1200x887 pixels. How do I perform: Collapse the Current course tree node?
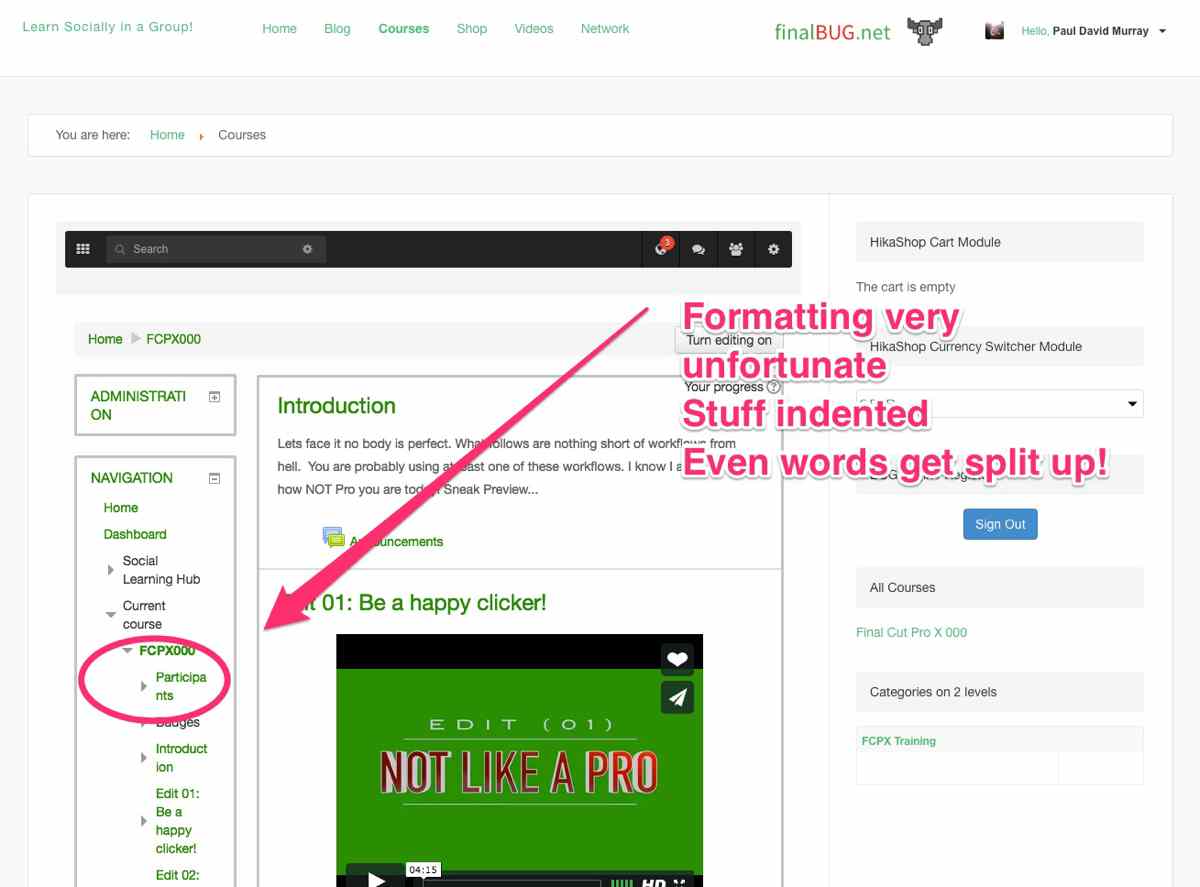(x=110, y=615)
